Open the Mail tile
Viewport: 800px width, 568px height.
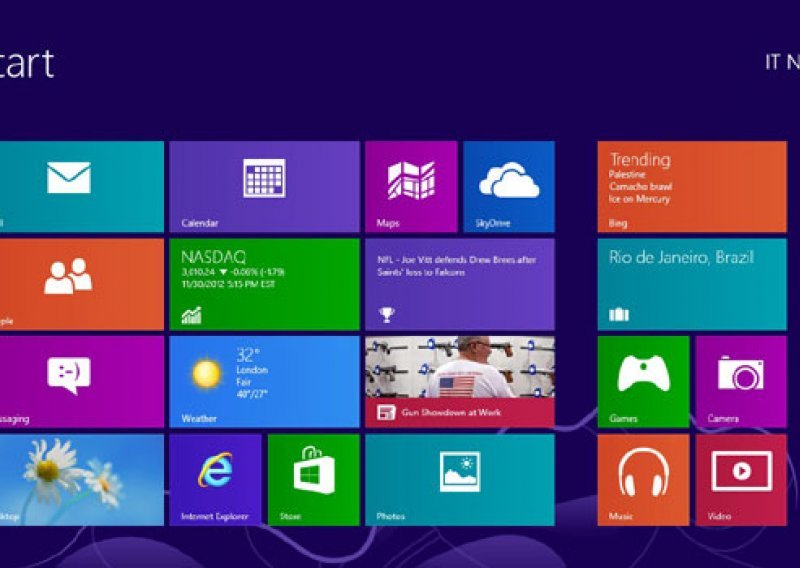(82, 187)
